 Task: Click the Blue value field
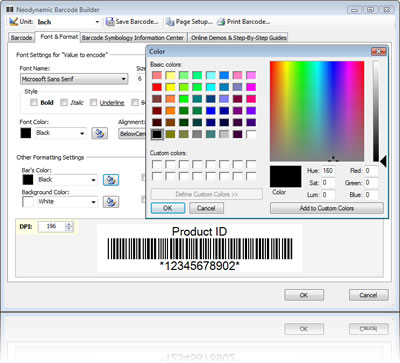coord(371,195)
